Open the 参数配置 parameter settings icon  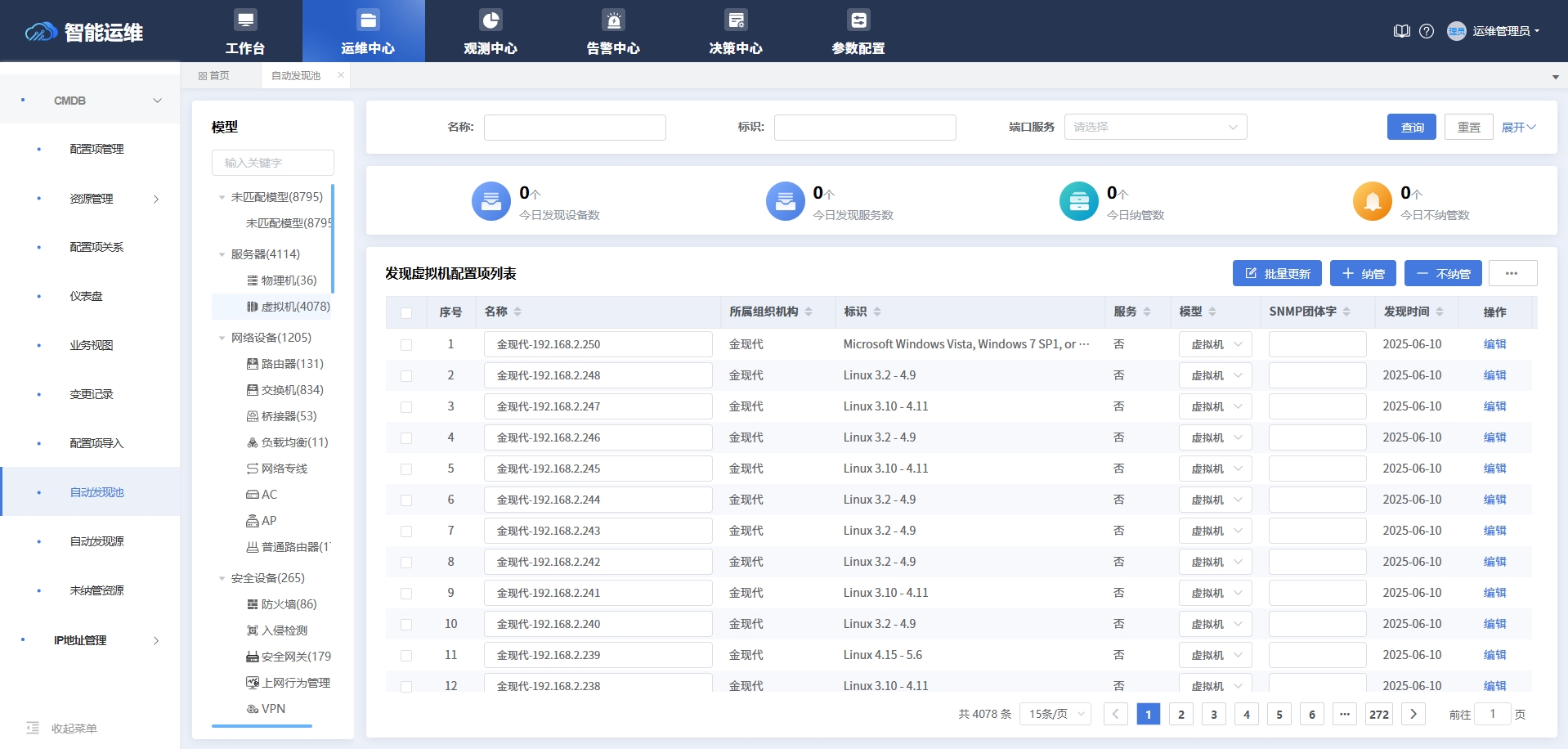858,20
